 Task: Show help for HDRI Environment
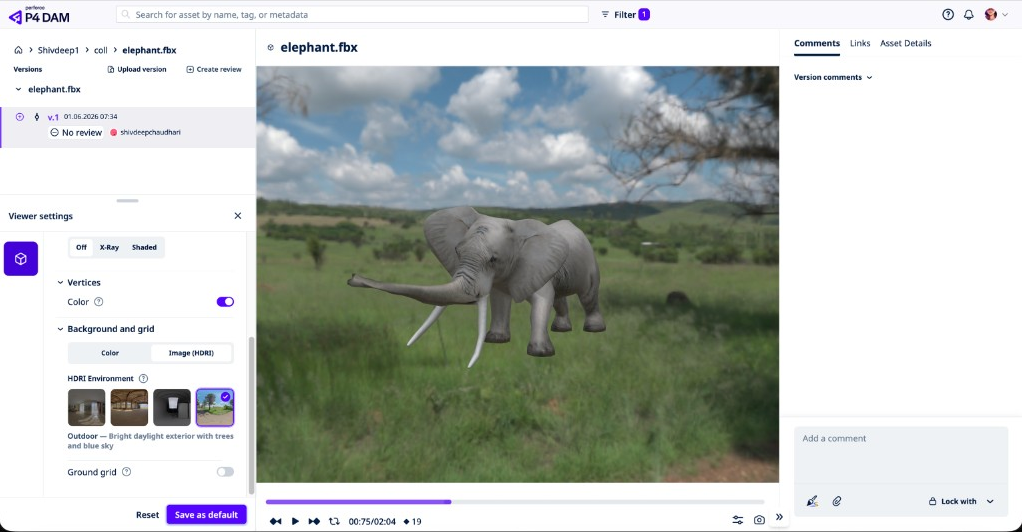click(143, 378)
